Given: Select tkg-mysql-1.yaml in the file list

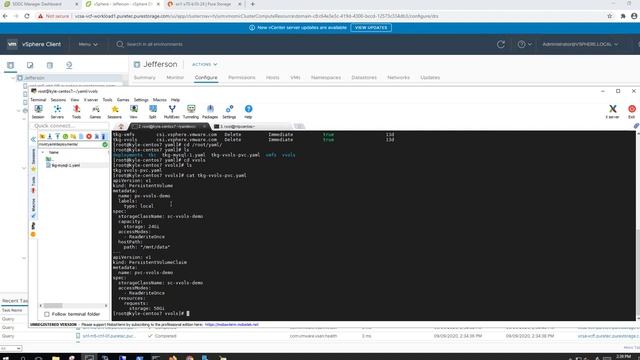Looking at the screenshot, I should tap(66, 165).
